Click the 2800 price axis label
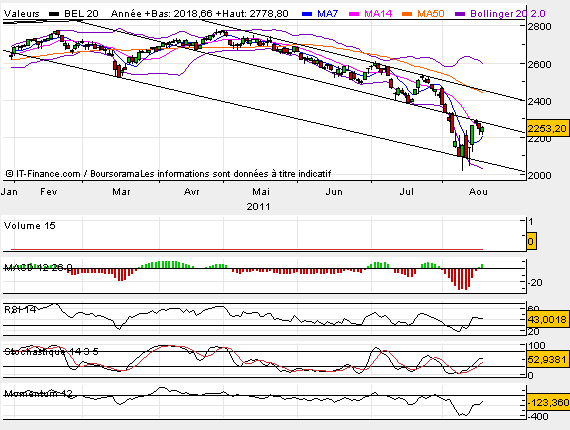This screenshot has width=570, height=430. pos(539,27)
